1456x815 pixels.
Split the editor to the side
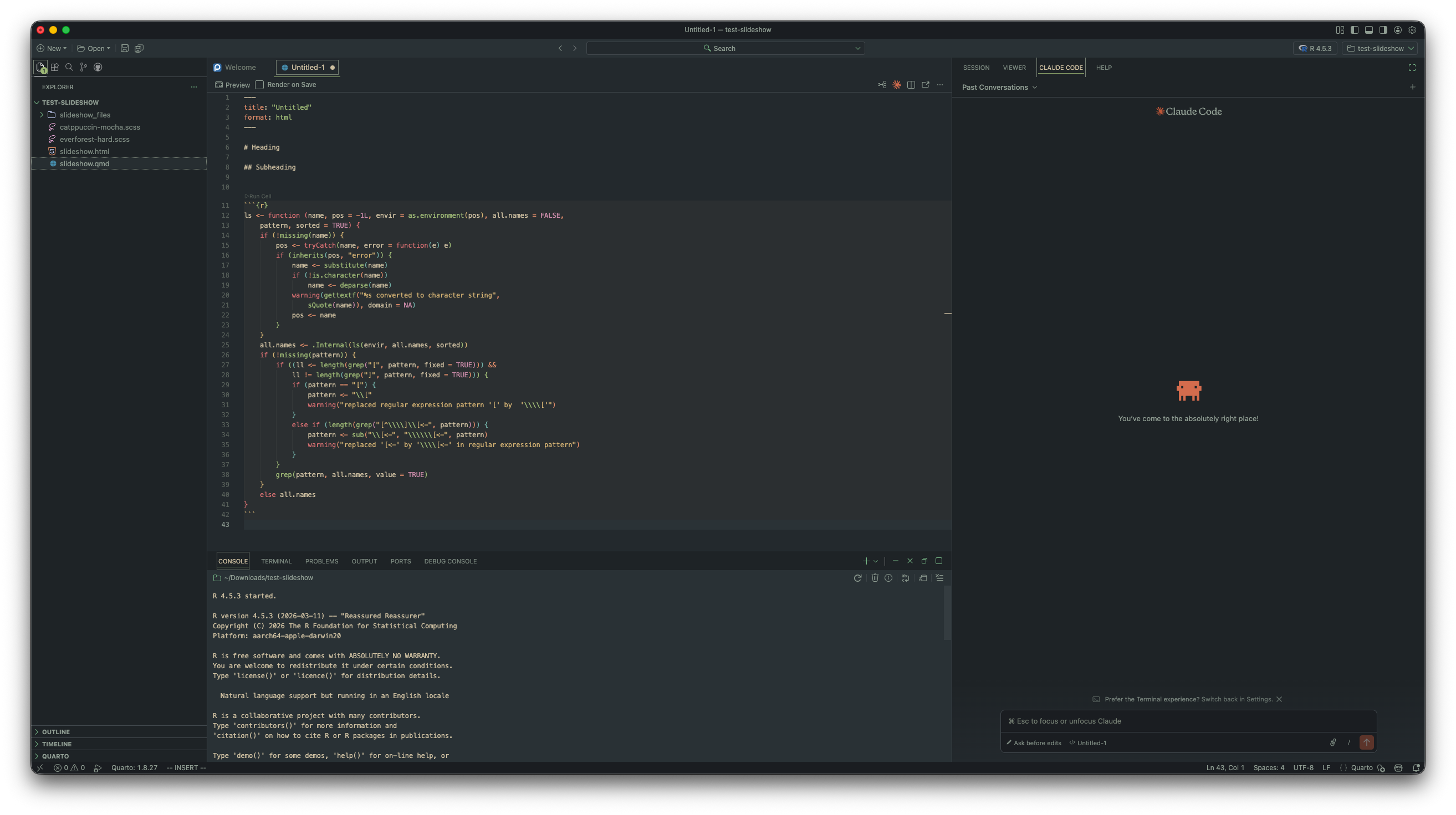(911, 85)
